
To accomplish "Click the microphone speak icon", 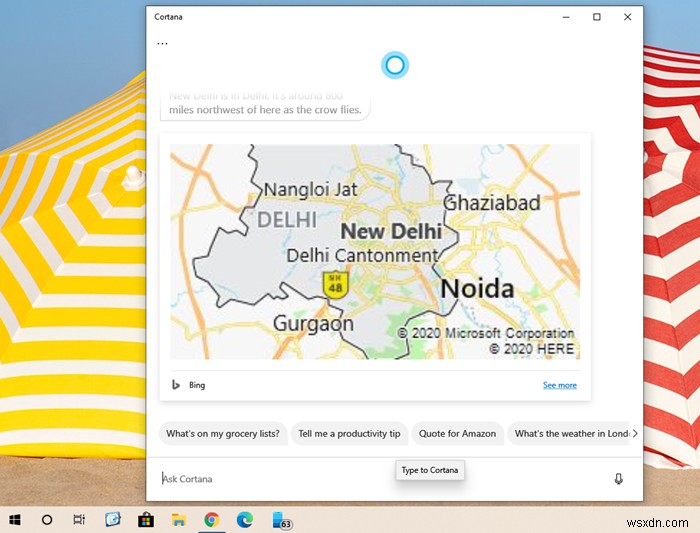I will pyautogui.click(x=618, y=479).
